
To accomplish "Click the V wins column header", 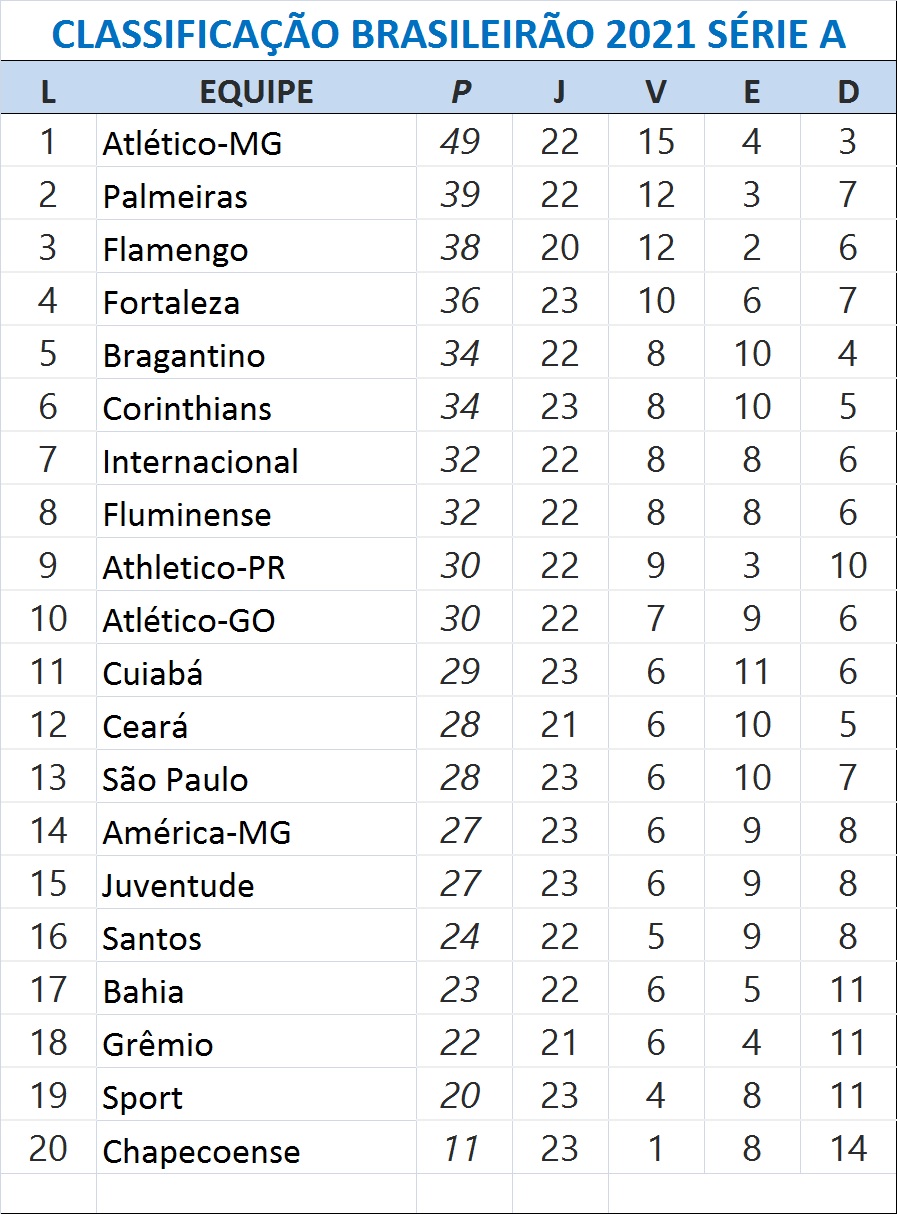I will click(656, 92).
